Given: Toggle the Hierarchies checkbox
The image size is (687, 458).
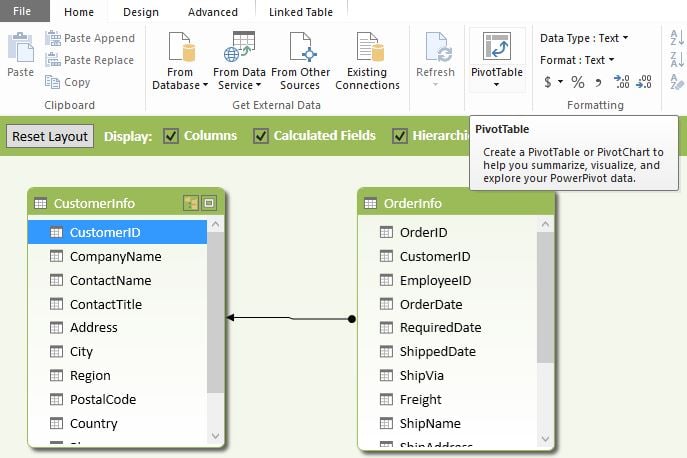Looking at the screenshot, I should [400, 136].
